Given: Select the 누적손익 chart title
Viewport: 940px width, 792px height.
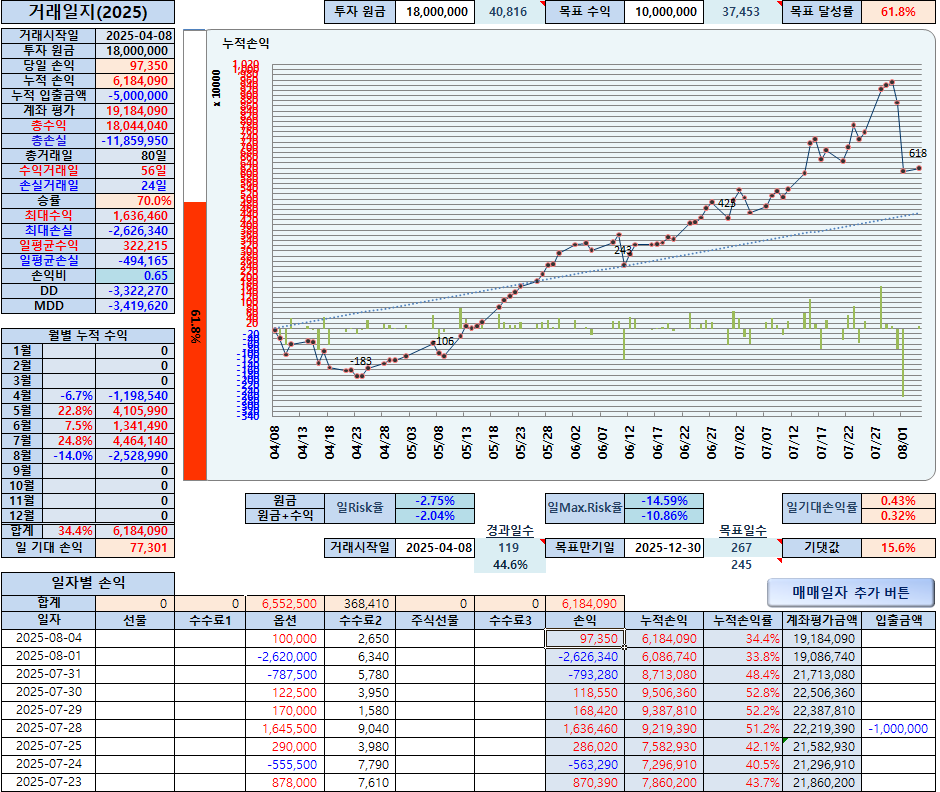Looking at the screenshot, I should pyautogui.click(x=246, y=43).
